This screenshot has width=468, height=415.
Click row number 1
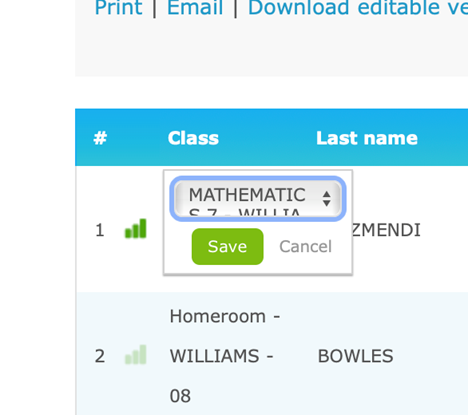[x=100, y=230]
